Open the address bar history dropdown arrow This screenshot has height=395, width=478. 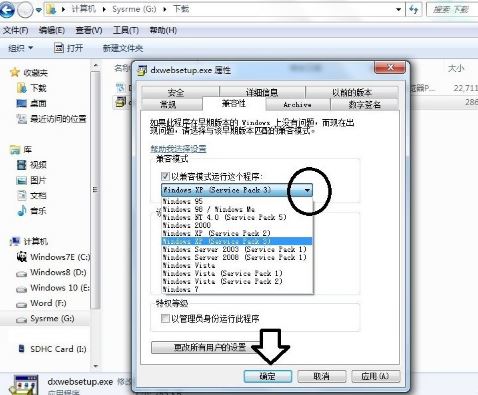point(398,10)
